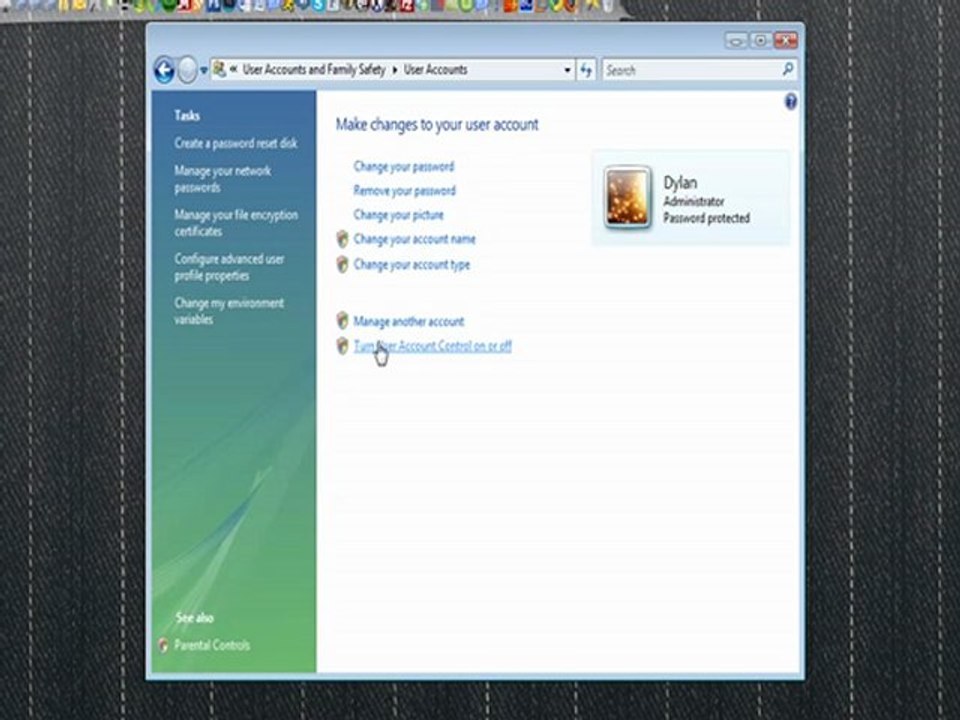This screenshot has height=720, width=960.
Task: Select the User Accounts breadcrumb
Action: point(435,70)
